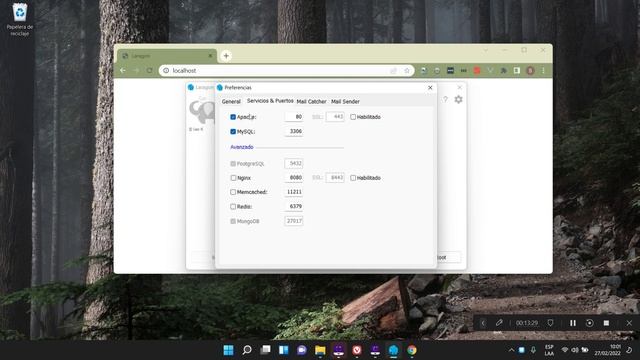The image size is (640, 360).
Task: Open the Recycle Bin desktop icon
Action: tap(20, 19)
